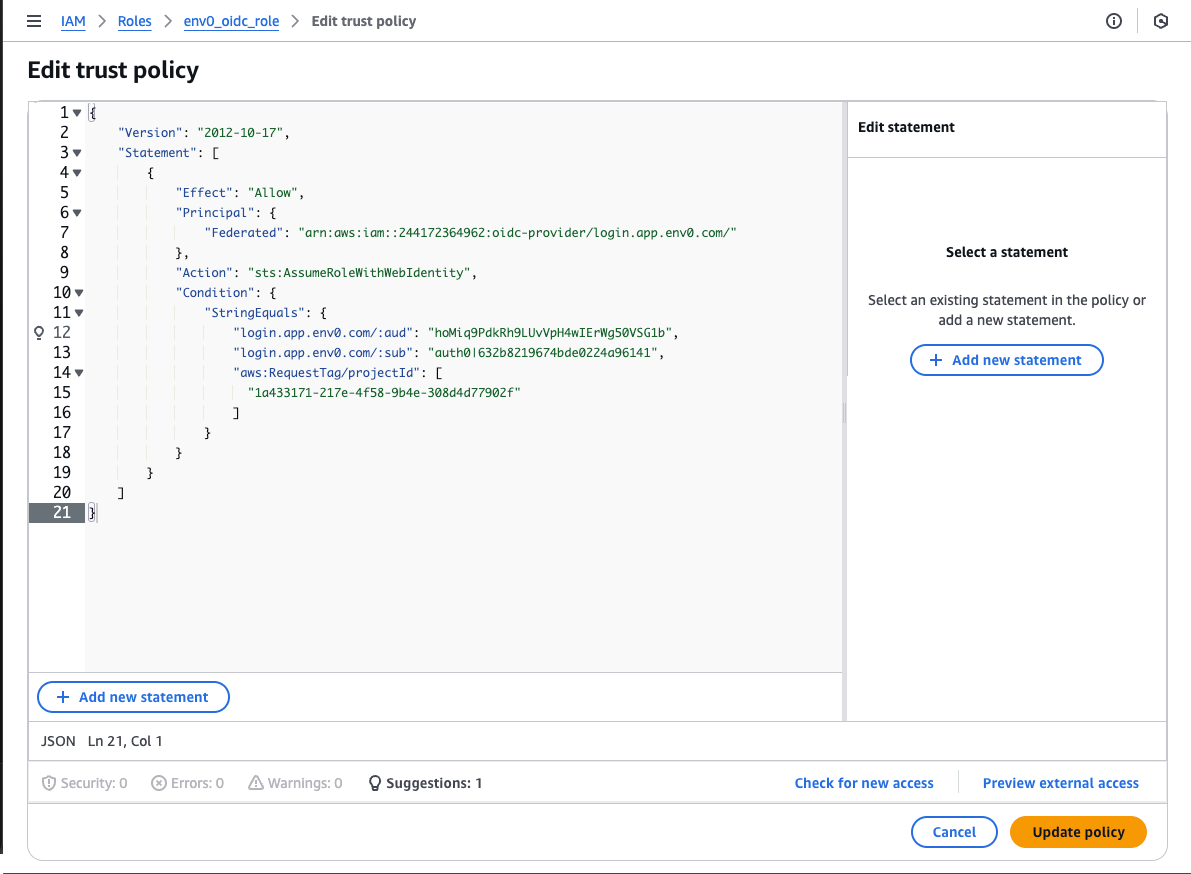Image resolution: width=1191 pixels, height=874 pixels.
Task: Click the lightbulb suggestion icon on line 12
Action: pyautogui.click(x=39, y=333)
